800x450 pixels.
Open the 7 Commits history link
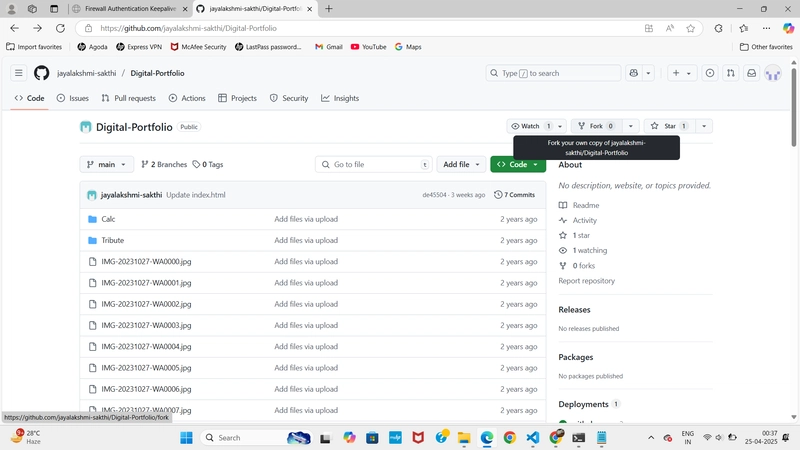pyautogui.click(x=514, y=195)
